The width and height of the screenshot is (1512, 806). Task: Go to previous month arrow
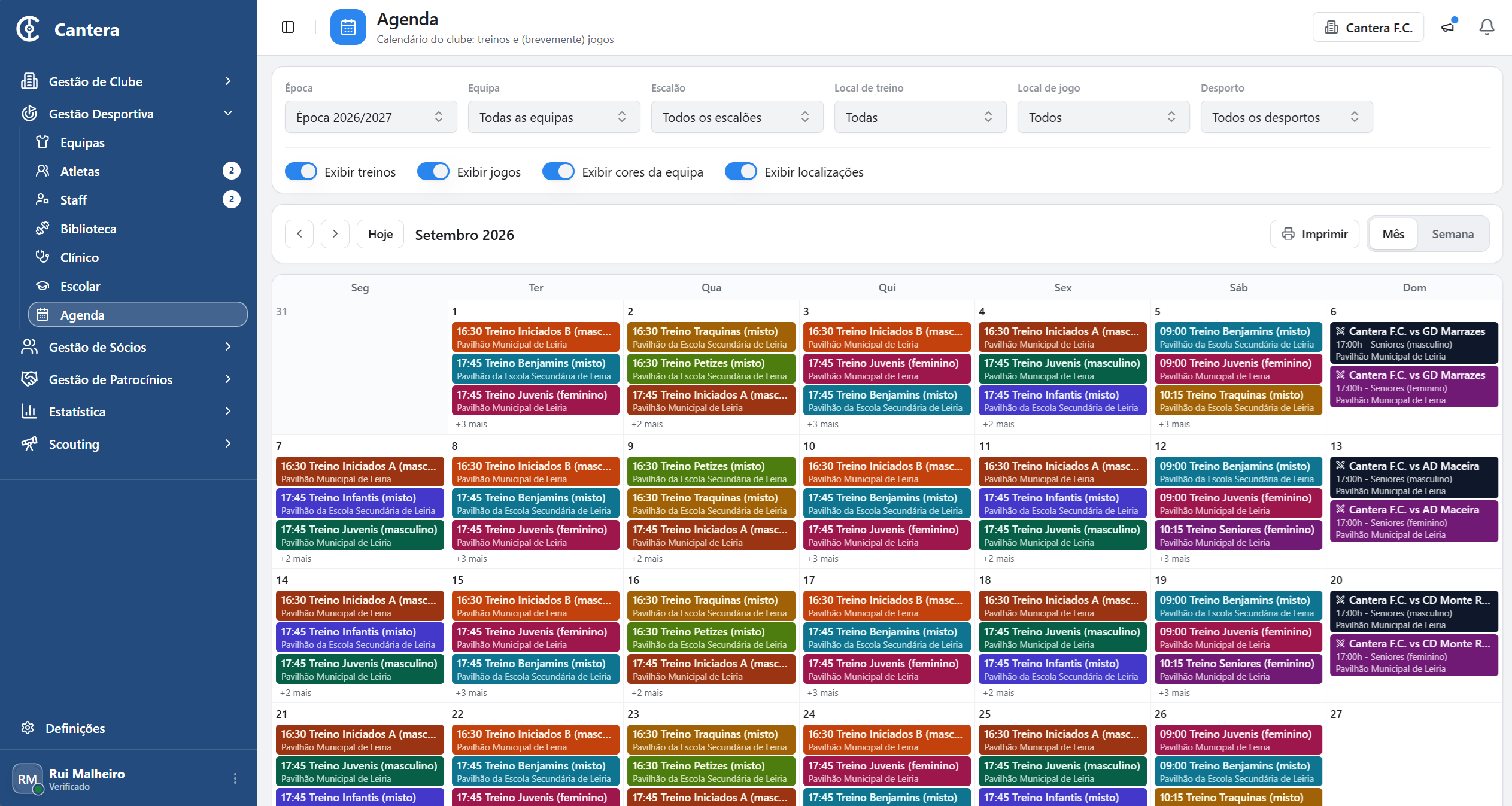(x=299, y=234)
